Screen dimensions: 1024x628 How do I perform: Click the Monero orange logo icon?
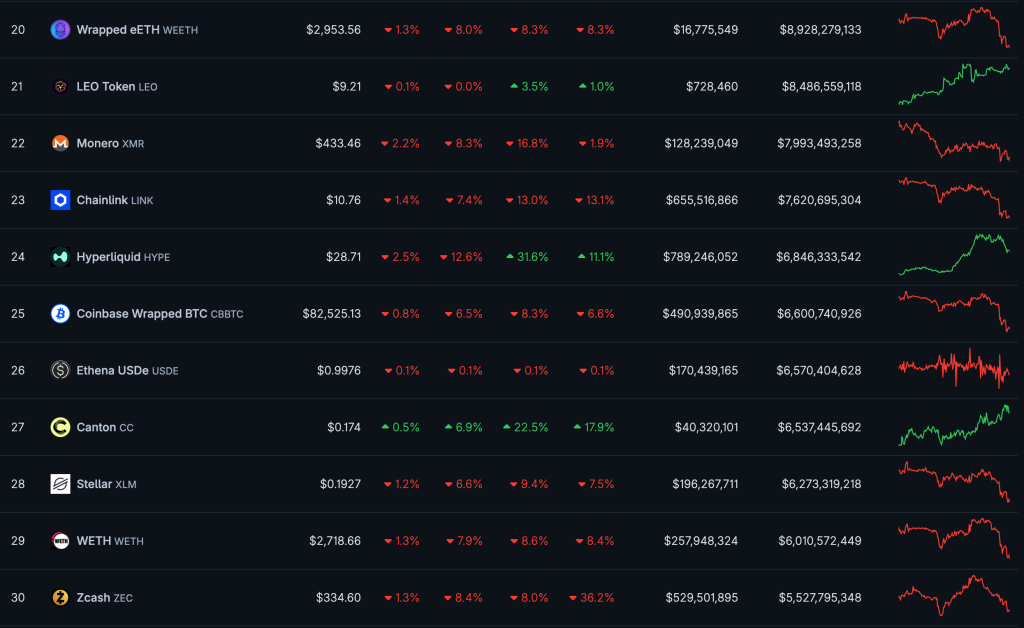click(x=60, y=143)
